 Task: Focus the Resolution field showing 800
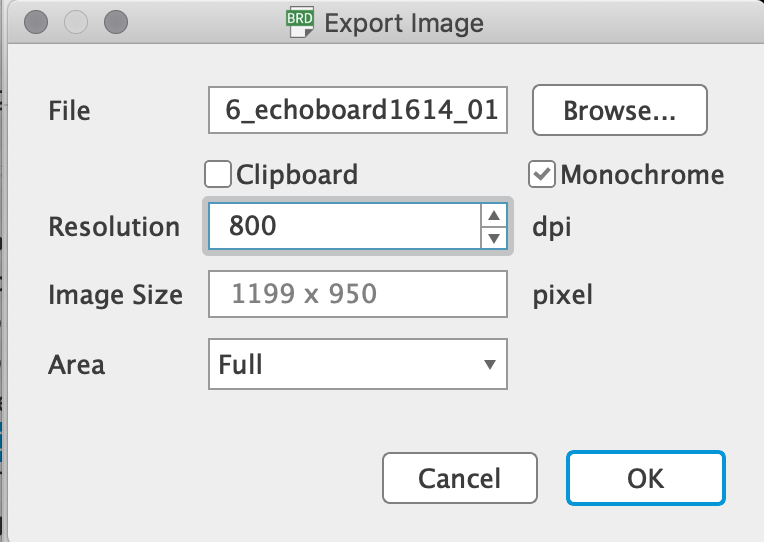tap(344, 226)
